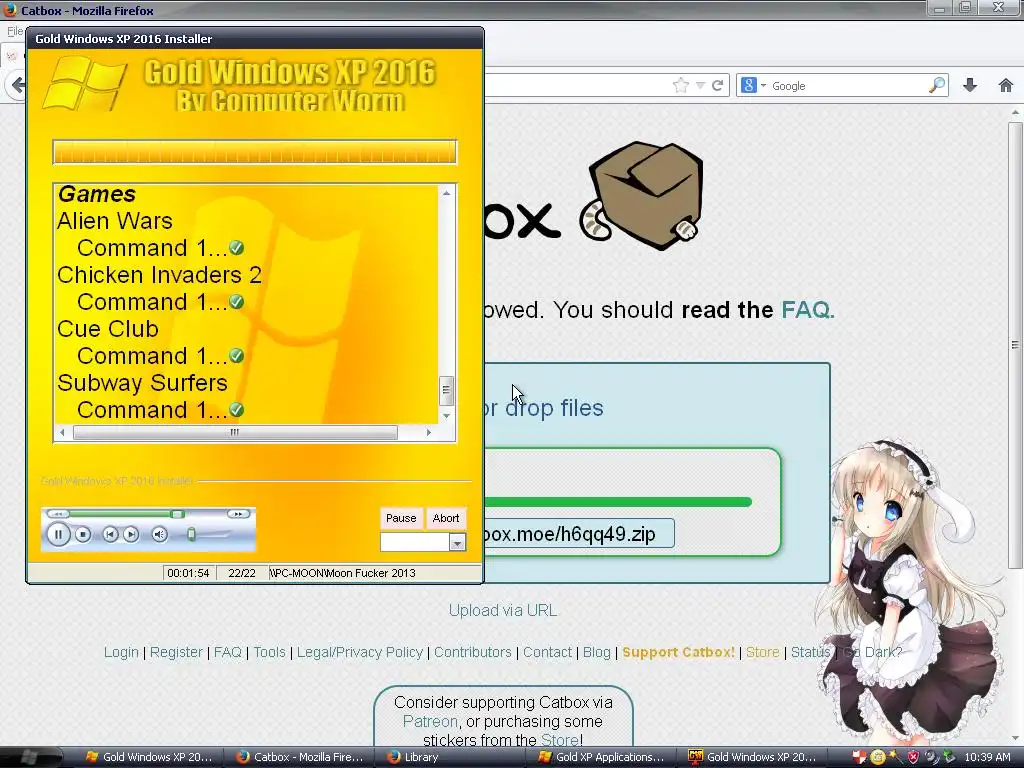1024x768 pixels.
Task: Select the Chicken Invaders 2 entry
Action: tap(159, 275)
